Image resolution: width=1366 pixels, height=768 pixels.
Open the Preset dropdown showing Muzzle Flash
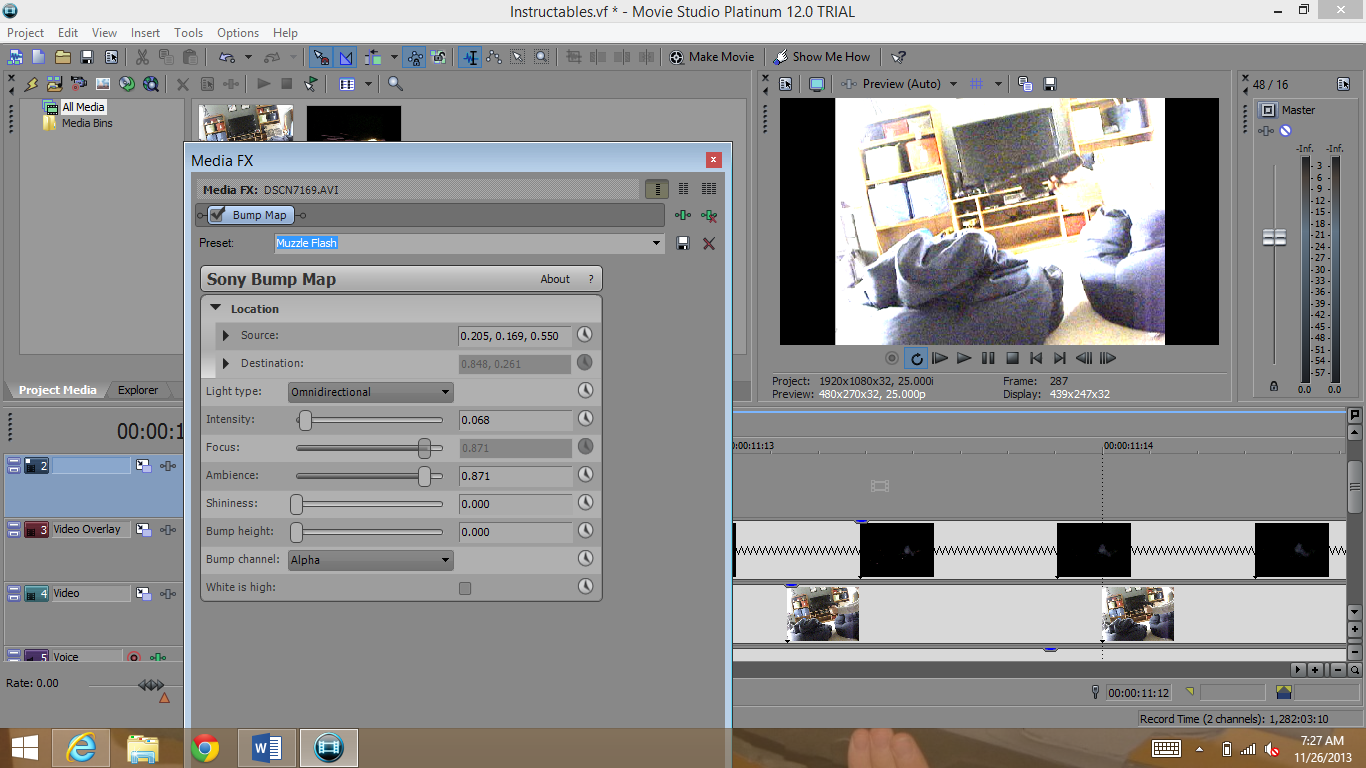[x=657, y=243]
